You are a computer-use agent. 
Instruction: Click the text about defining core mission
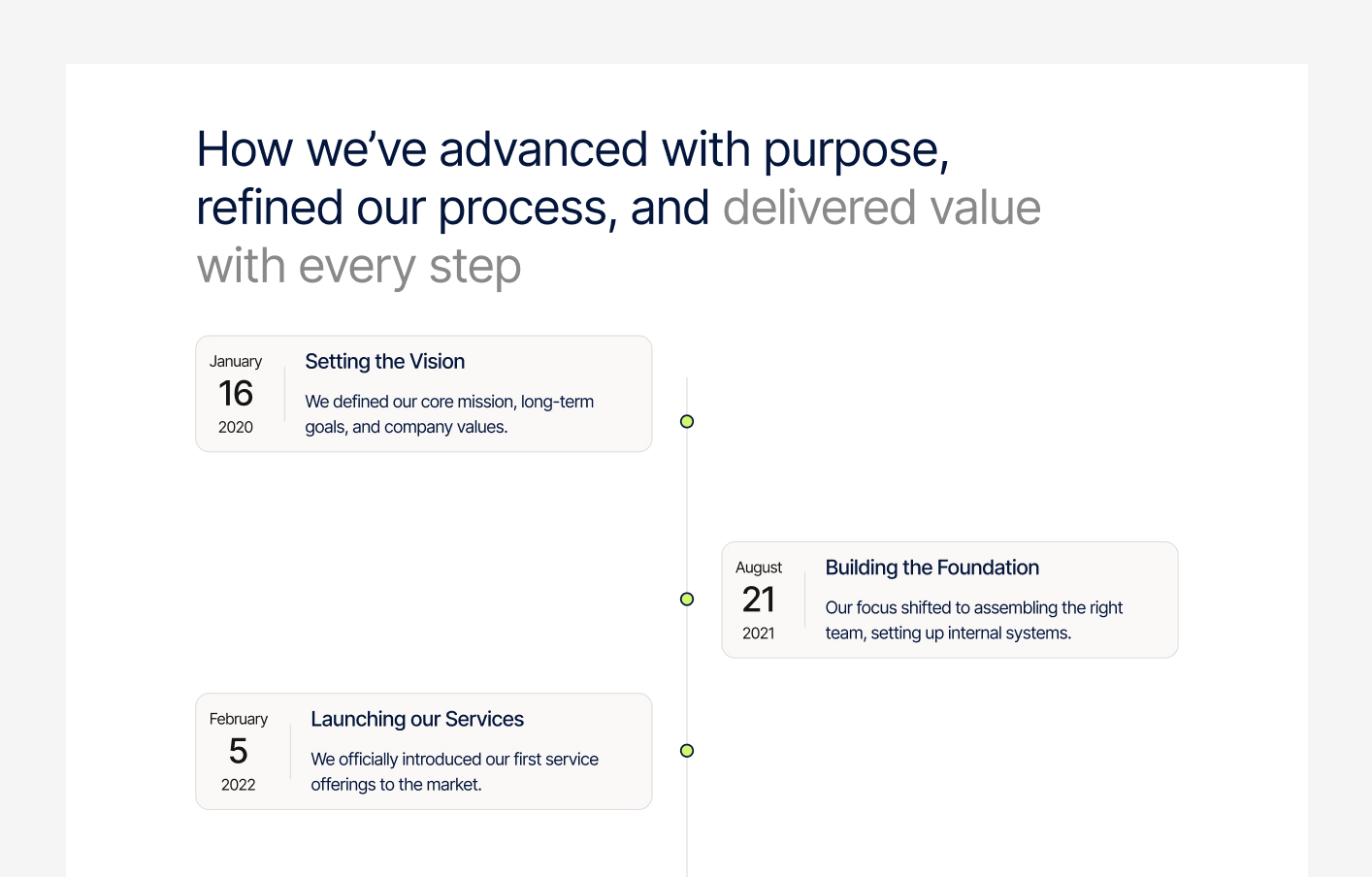pyautogui.click(x=449, y=413)
